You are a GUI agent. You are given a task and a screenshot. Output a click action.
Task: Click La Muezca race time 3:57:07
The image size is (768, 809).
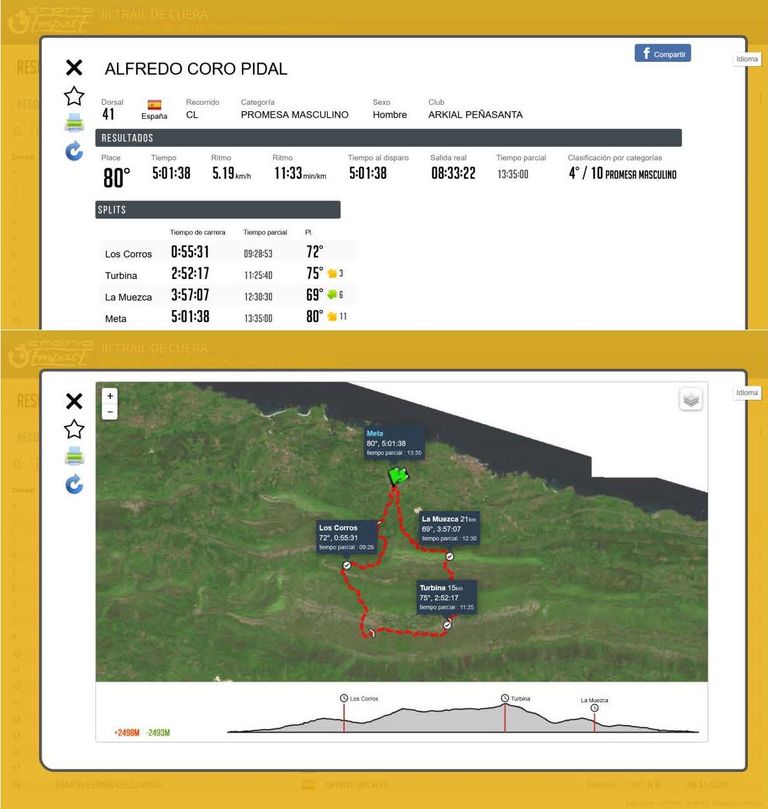190,295
